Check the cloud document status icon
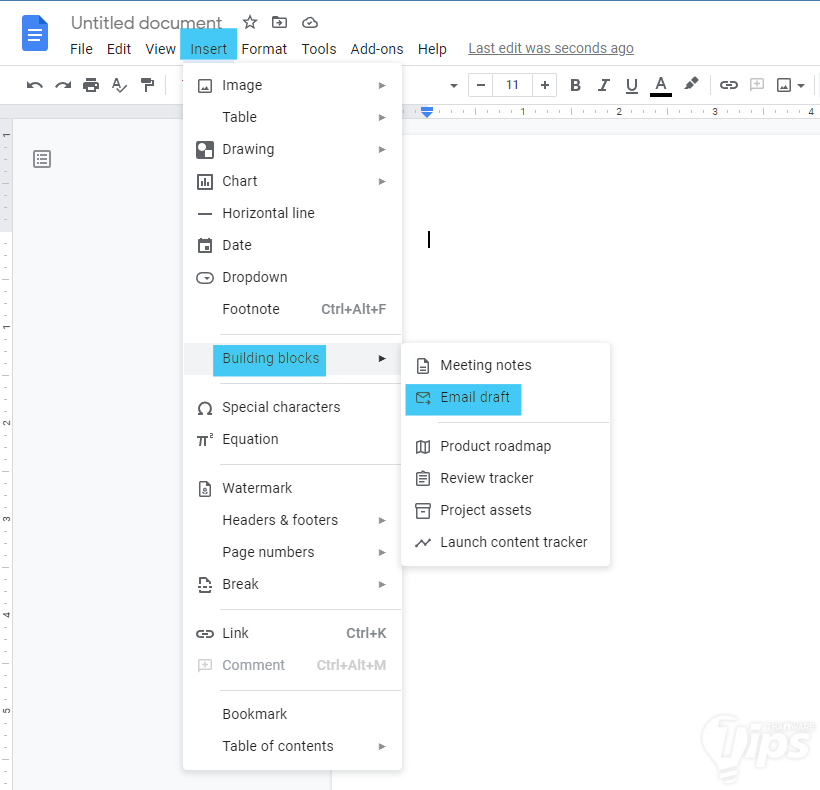Screen dimensions: 820x790 (x=310, y=22)
